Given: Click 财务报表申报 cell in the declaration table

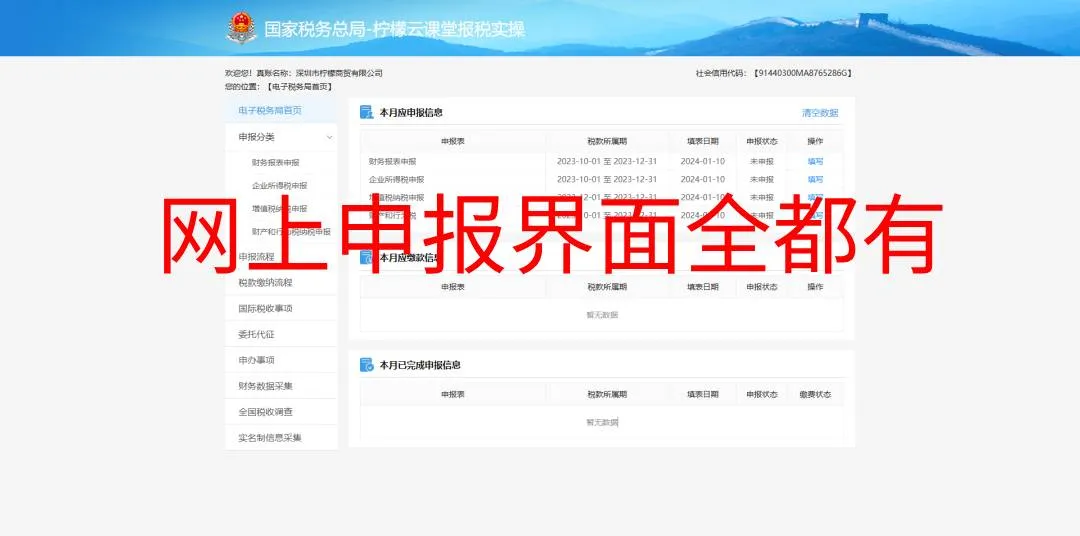Looking at the screenshot, I should [393, 161].
